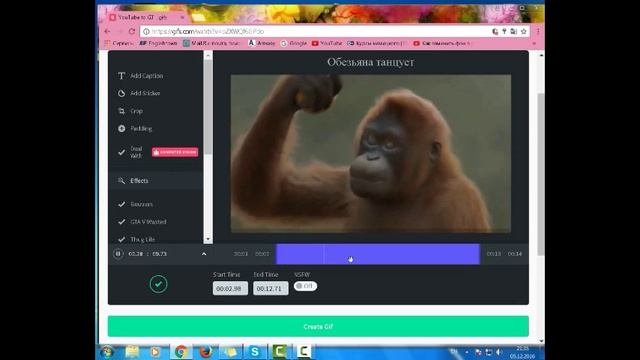
Task: Click the purple selected timeline range
Action: coord(378,254)
